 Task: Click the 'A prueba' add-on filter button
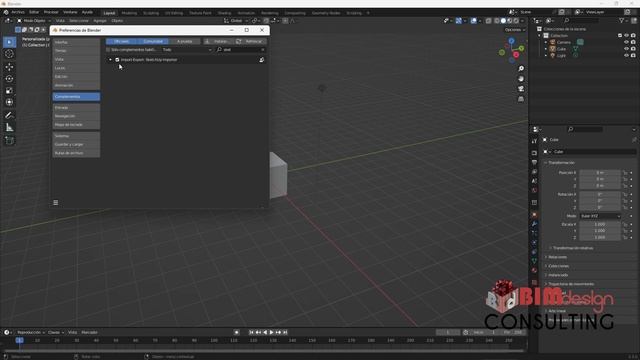pyautogui.click(x=184, y=41)
